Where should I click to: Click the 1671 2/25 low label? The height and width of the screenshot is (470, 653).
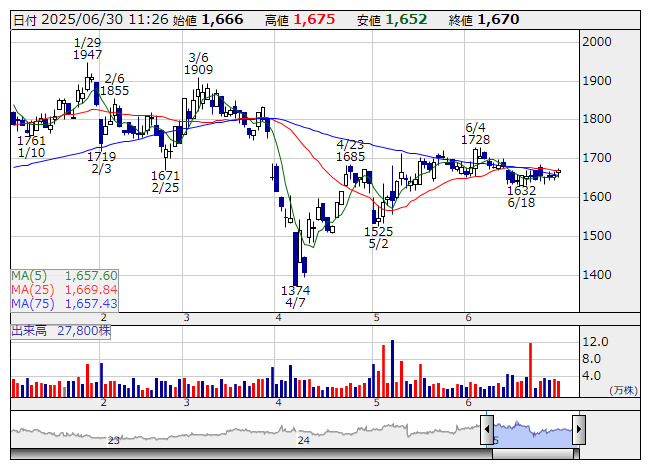(165, 182)
